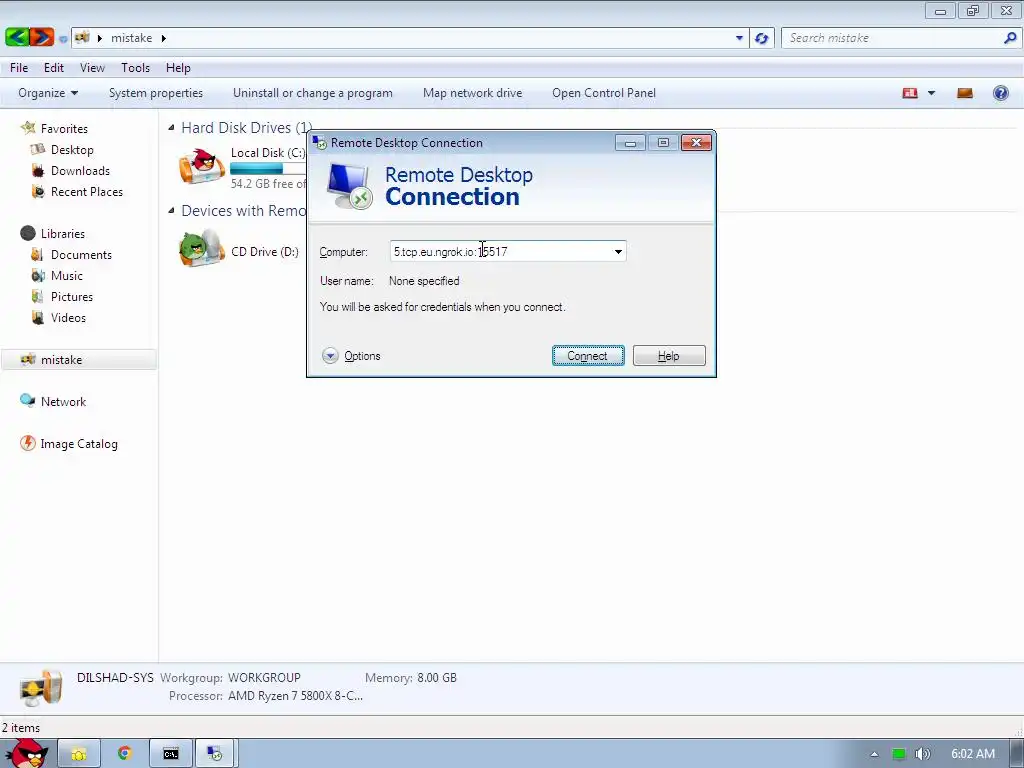Open the Tools menu
Image resolution: width=1024 pixels, height=768 pixels.
tap(135, 67)
